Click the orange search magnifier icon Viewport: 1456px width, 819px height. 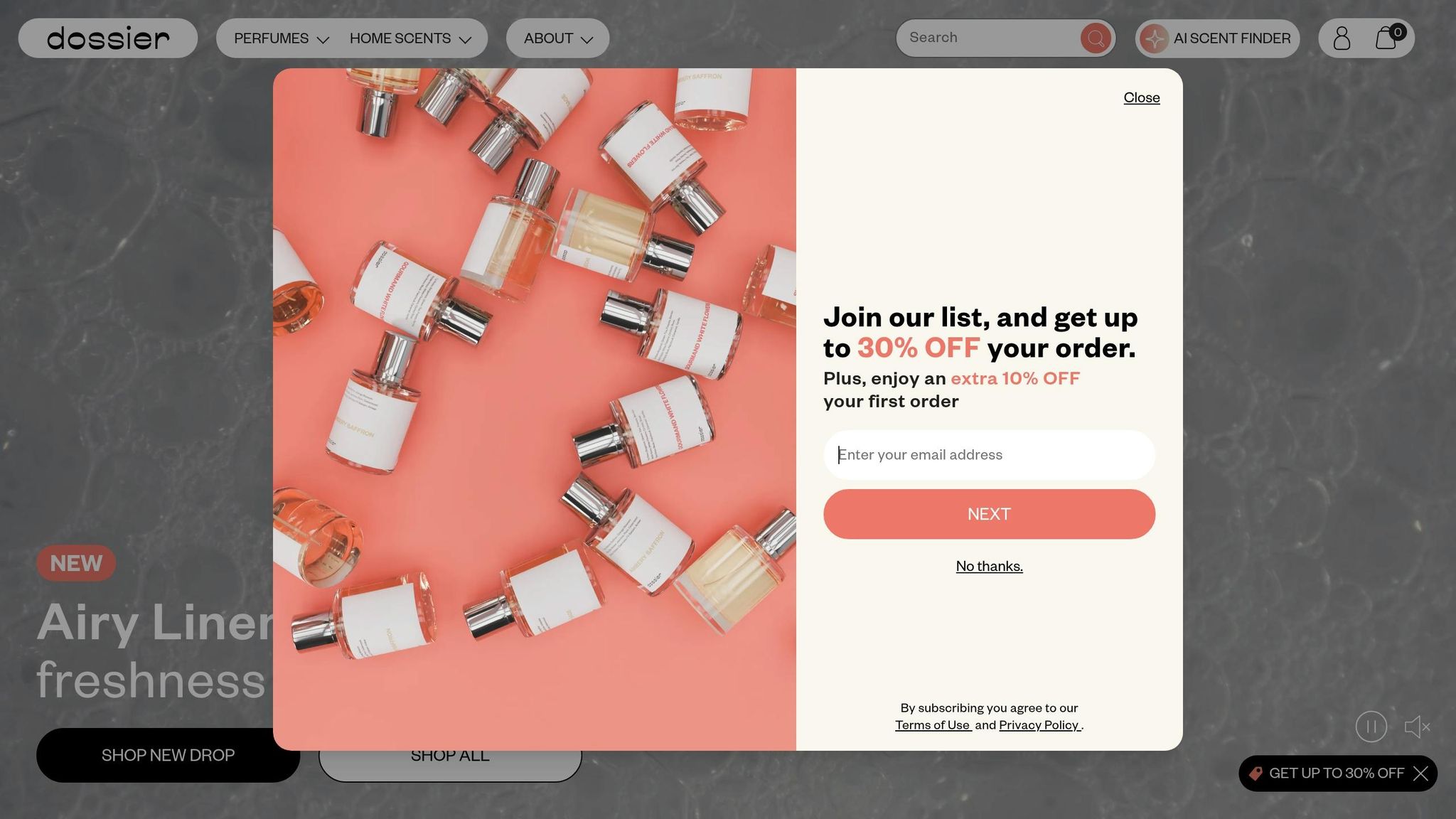(x=1096, y=38)
